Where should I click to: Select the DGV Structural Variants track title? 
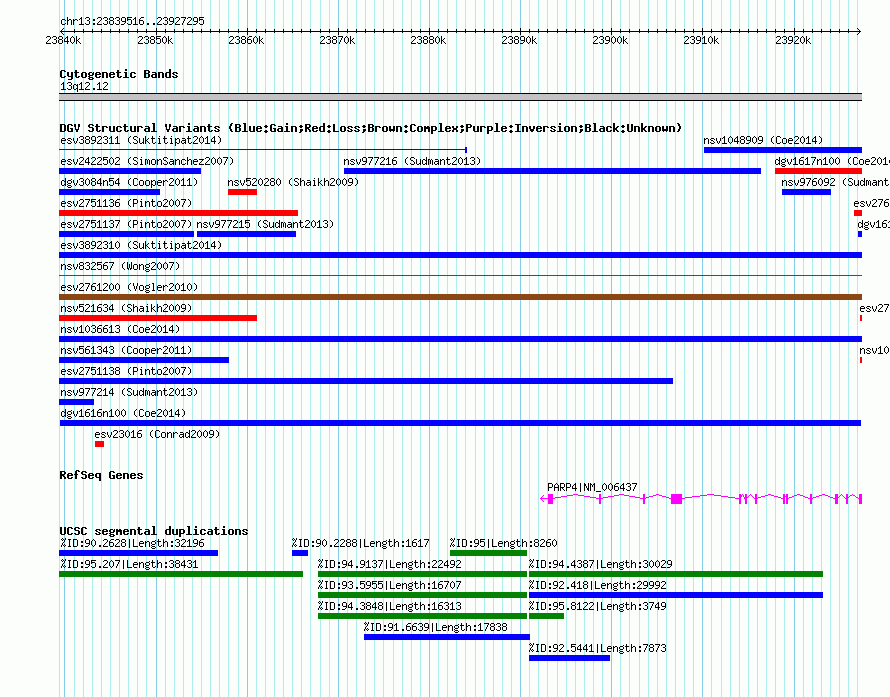(371, 128)
